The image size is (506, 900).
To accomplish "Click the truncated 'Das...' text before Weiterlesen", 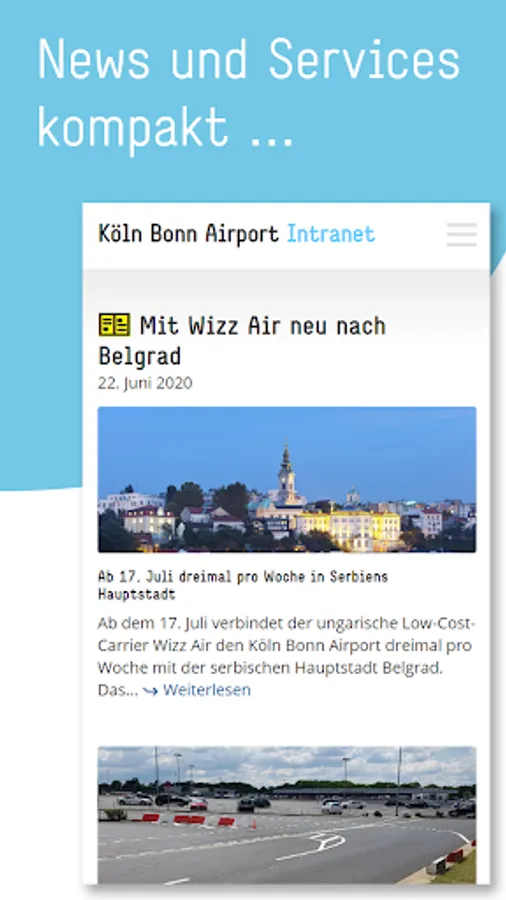I will 118,690.
